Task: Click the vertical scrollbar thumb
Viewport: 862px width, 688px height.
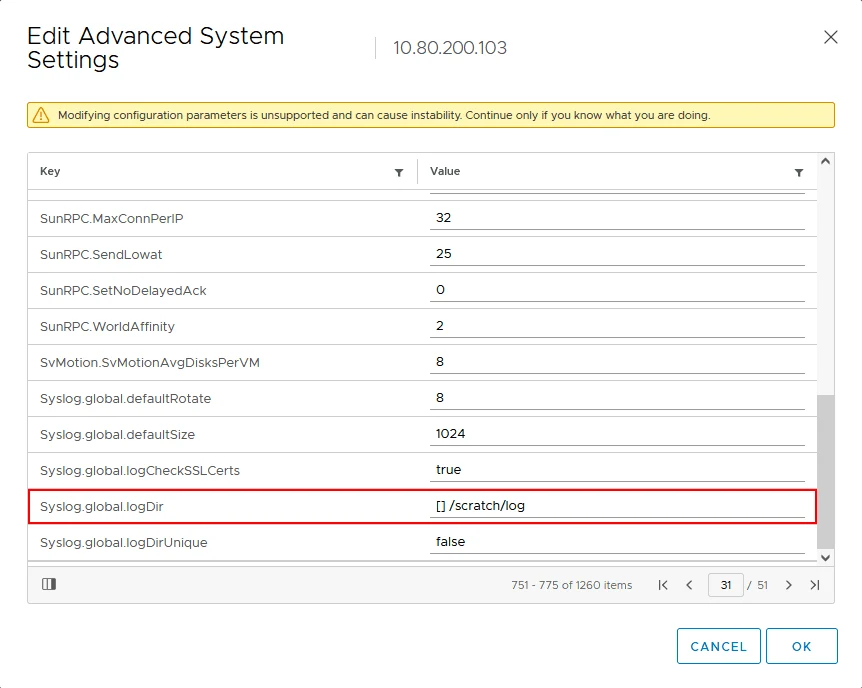Action: (x=825, y=471)
